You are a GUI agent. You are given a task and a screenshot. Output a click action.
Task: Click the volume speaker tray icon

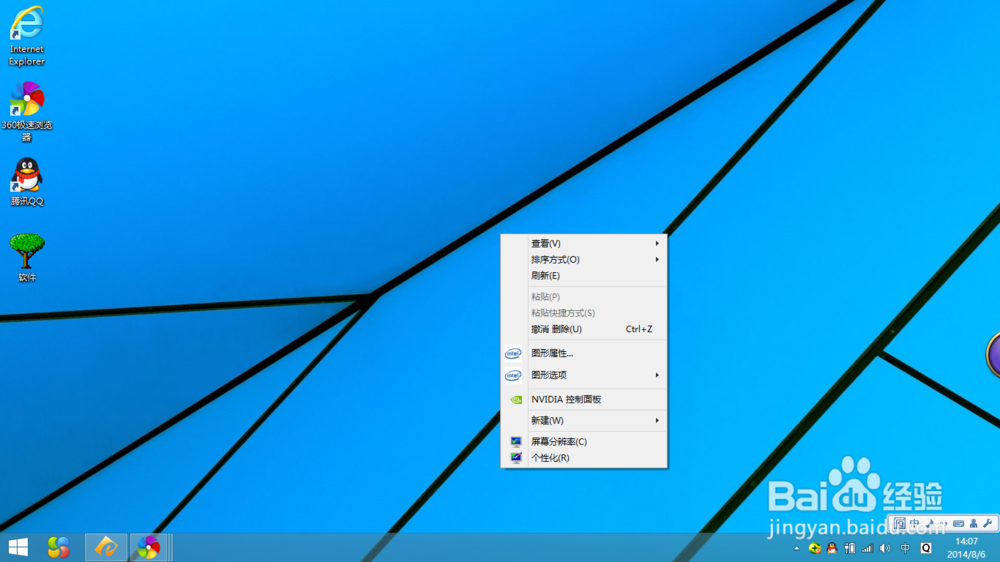(885, 548)
